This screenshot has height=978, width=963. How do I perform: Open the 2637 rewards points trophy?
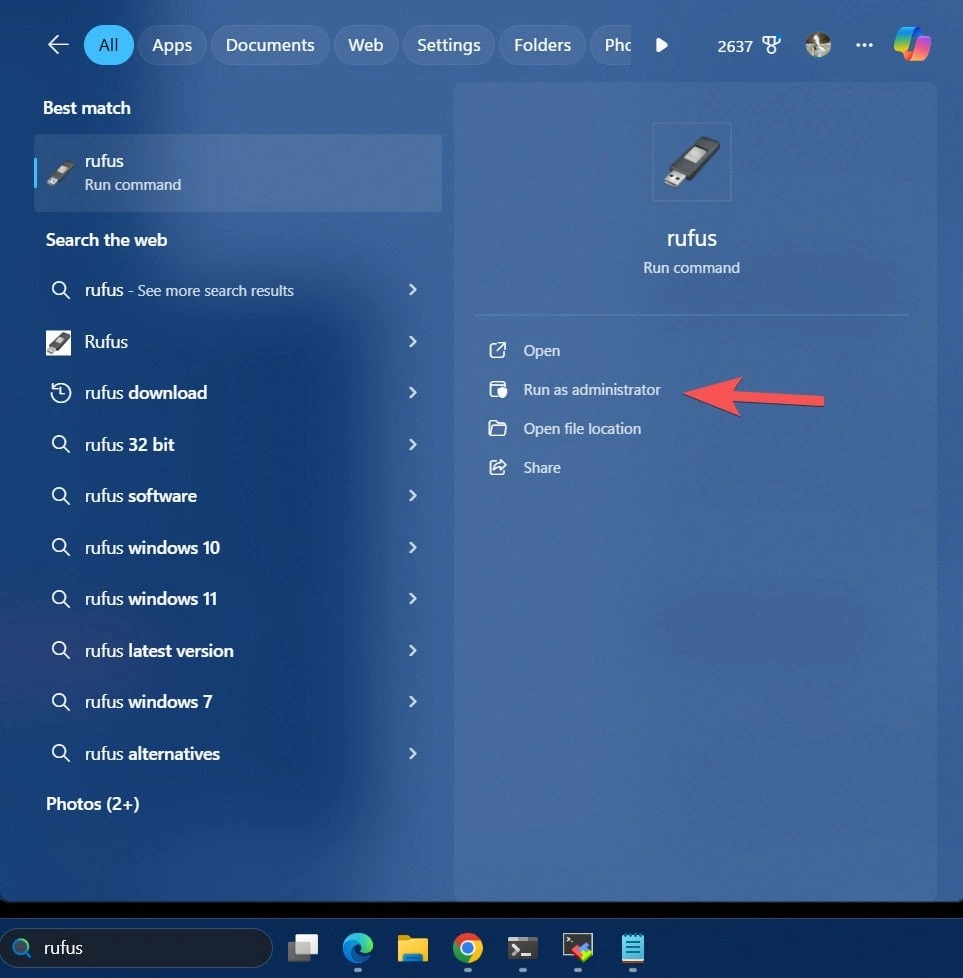click(x=748, y=46)
